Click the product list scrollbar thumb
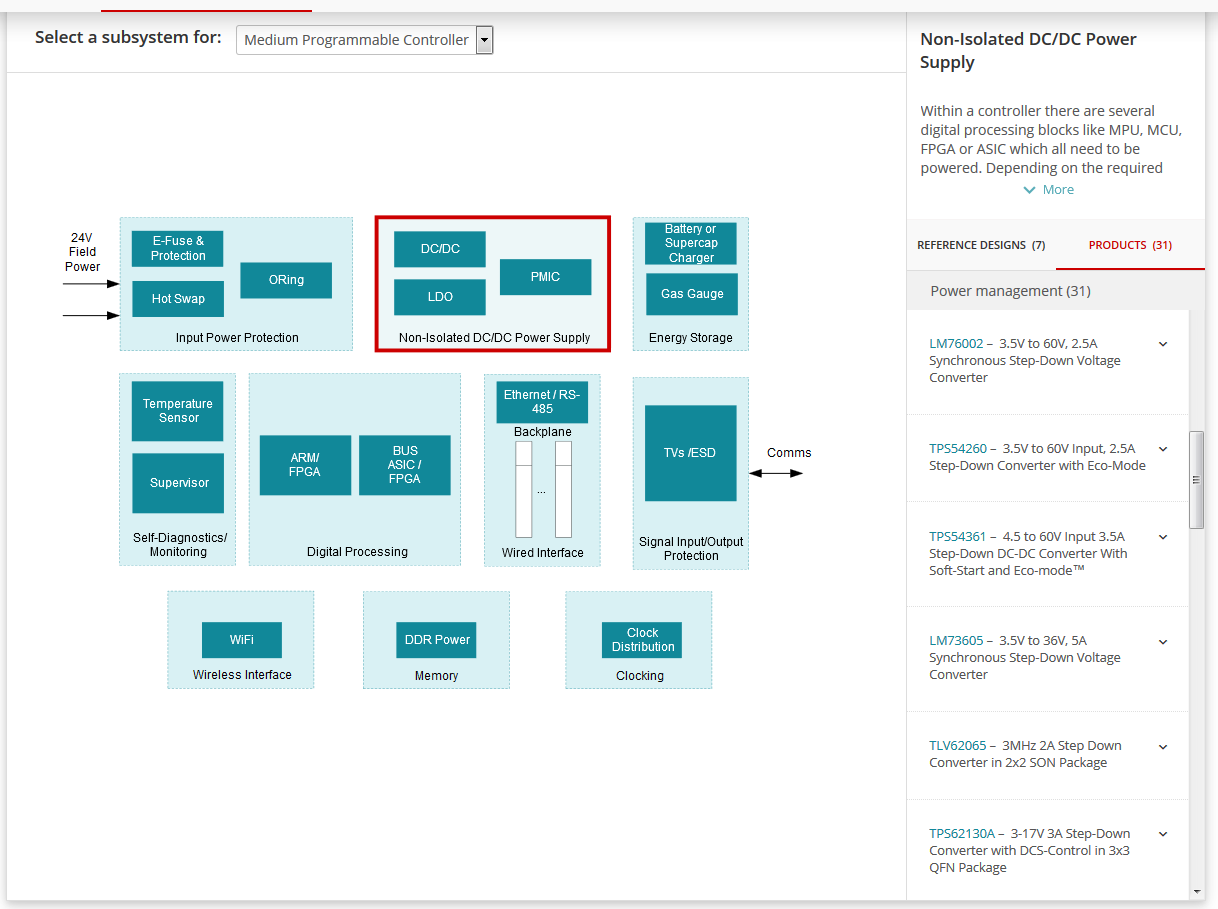 tap(1197, 480)
